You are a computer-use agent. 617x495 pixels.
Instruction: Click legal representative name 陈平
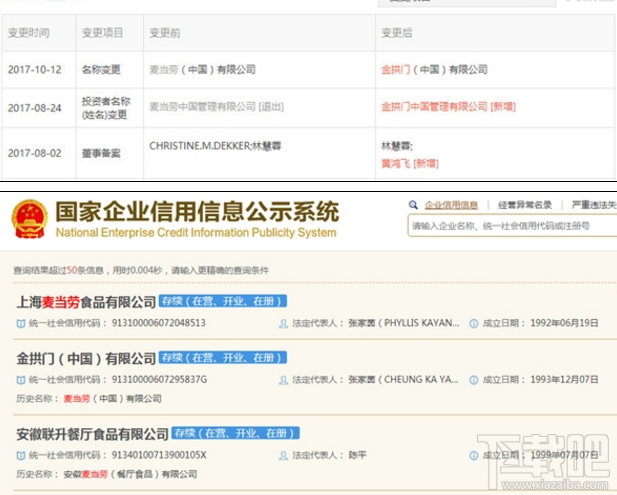(x=357, y=455)
